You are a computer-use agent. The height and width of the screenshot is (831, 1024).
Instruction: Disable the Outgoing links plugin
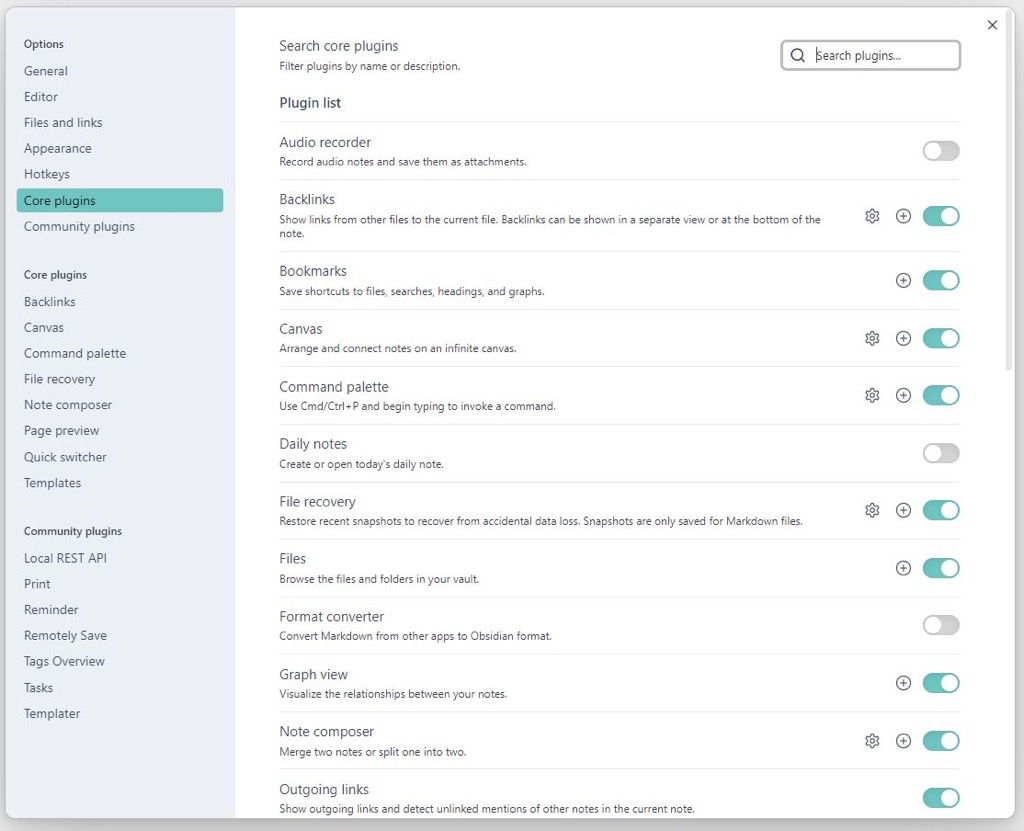point(940,798)
